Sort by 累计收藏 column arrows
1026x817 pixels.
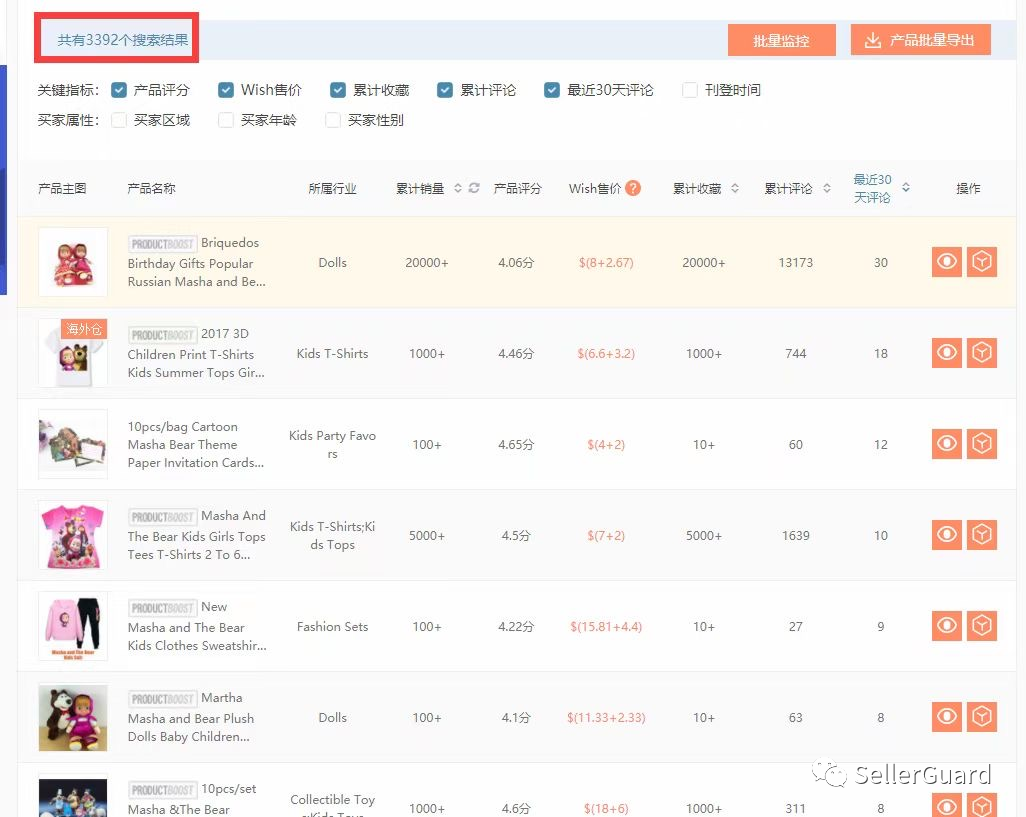click(735, 188)
